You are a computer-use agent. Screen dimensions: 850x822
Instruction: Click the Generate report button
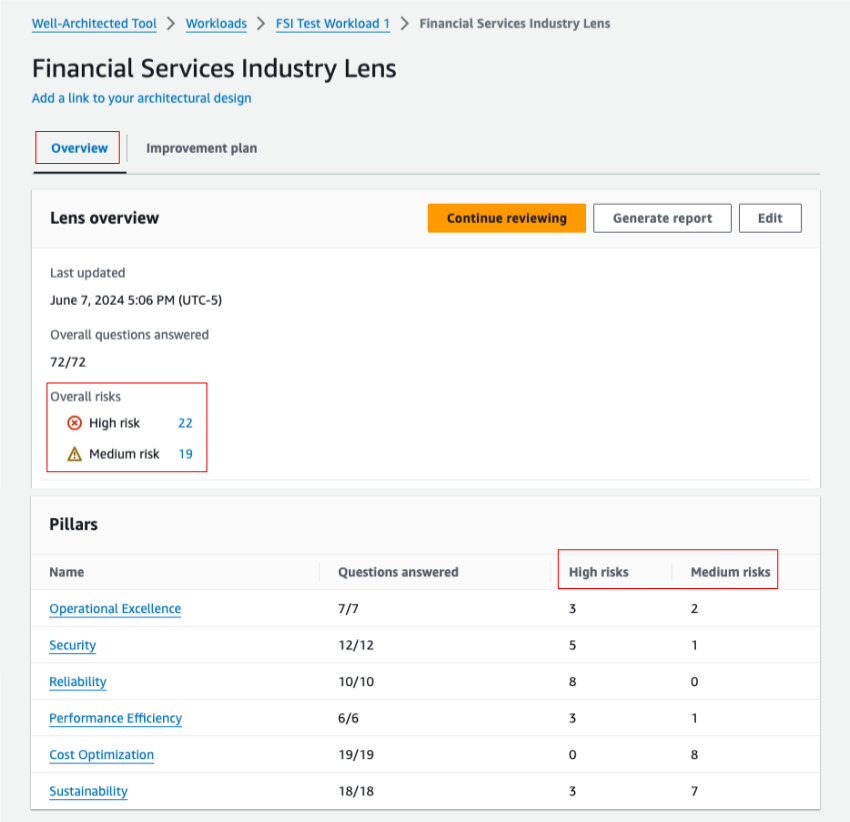(662, 218)
